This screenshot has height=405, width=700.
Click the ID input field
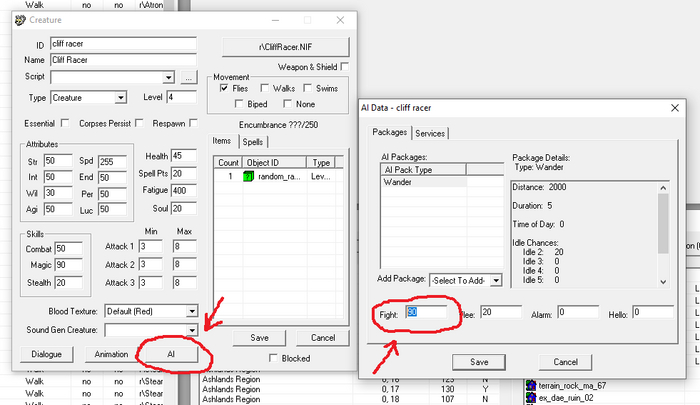pos(124,44)
